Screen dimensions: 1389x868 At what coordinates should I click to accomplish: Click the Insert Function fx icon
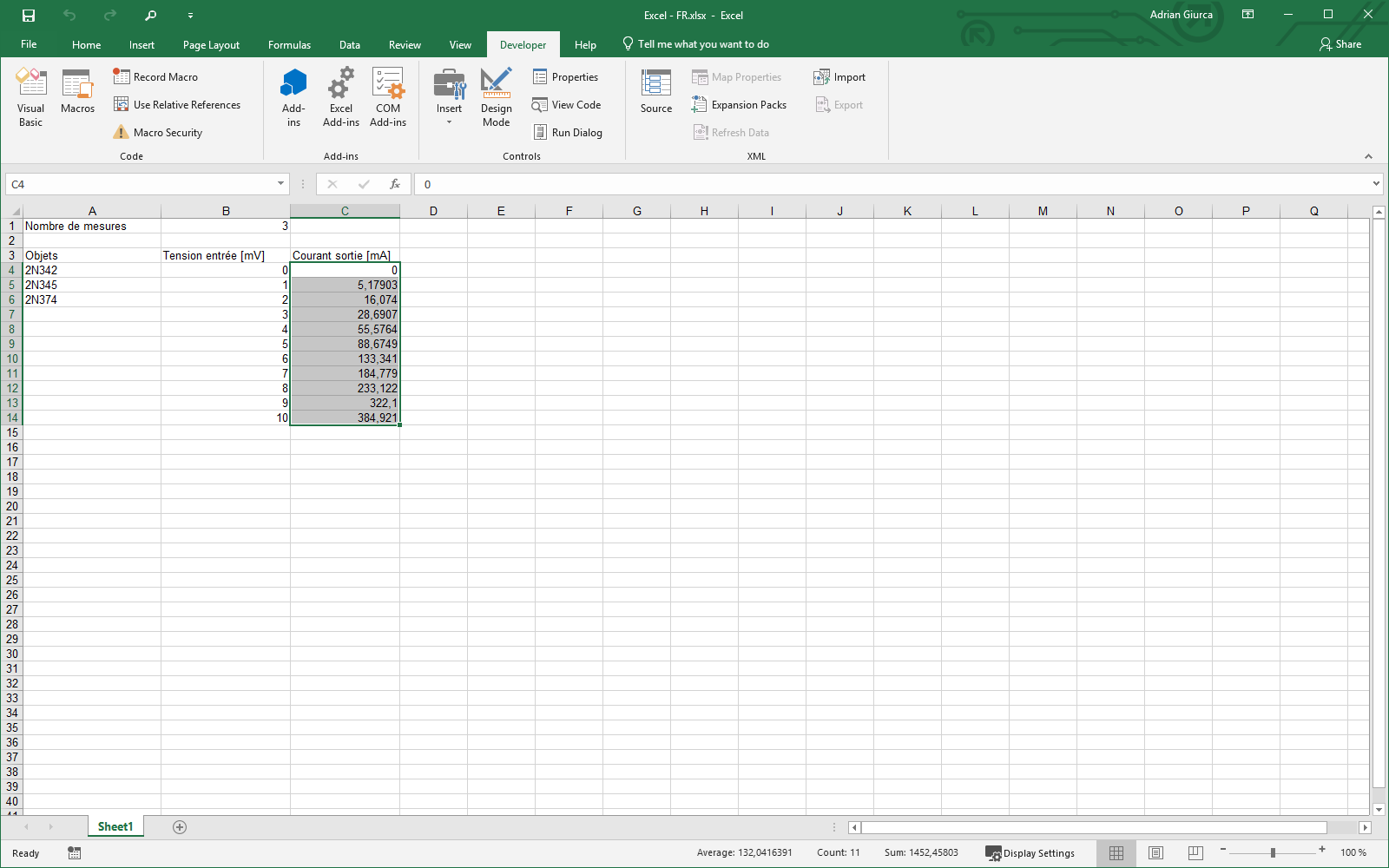[x=395, y=184]
